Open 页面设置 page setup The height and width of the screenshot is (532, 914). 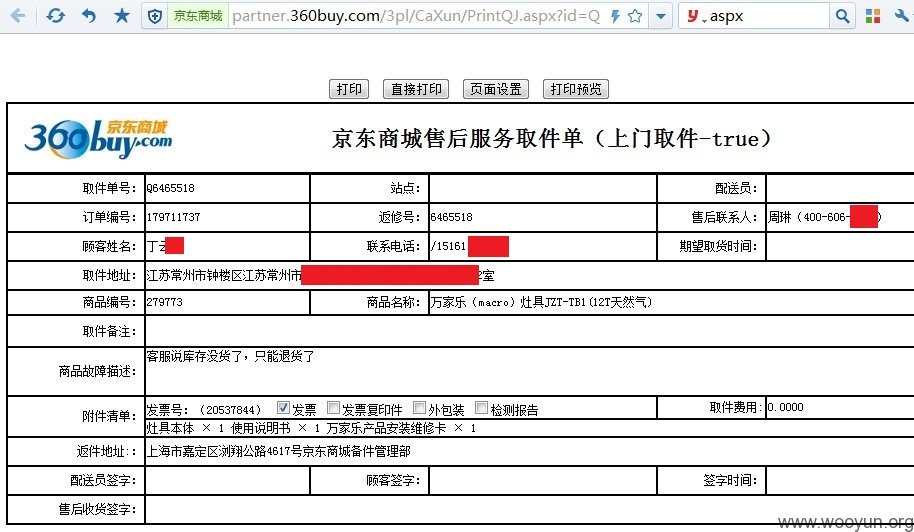[495, 89]
